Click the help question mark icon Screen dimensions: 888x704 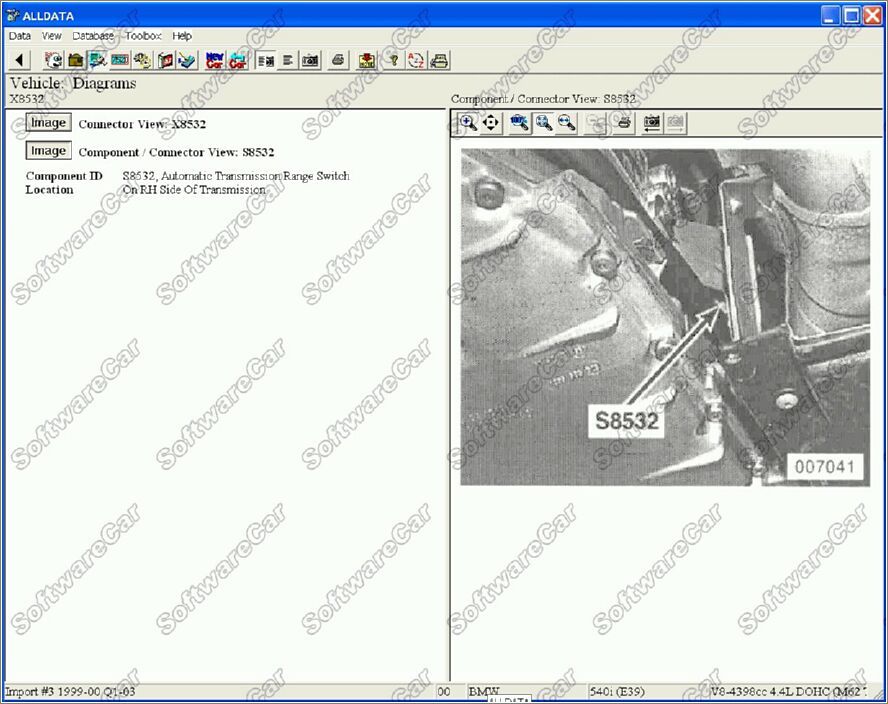[x=393, y=61]
